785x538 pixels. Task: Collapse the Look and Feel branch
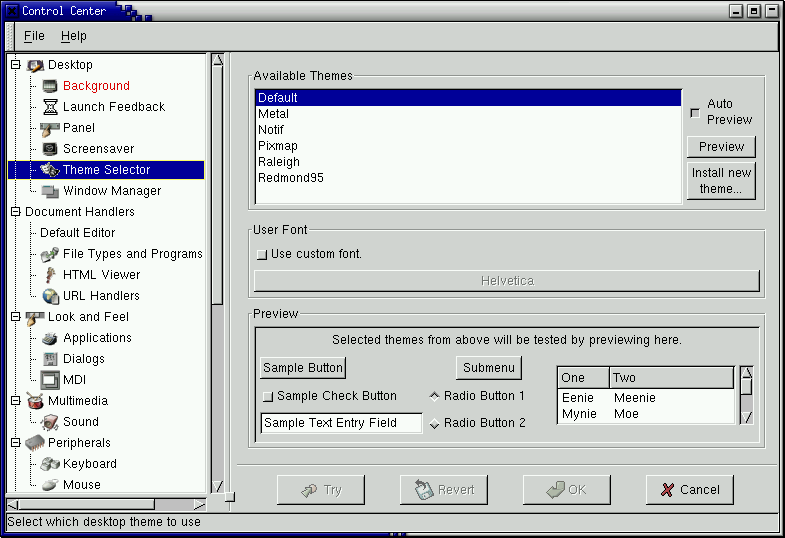pos(15,317)
